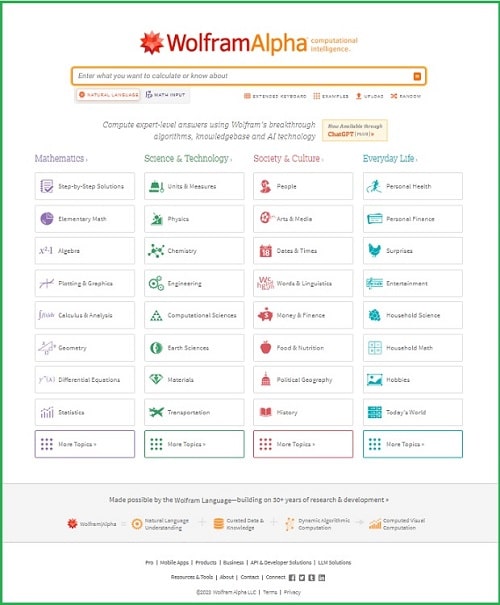This screenshot has width=500, height=605.
Task: Open the People tile
Action: tap(303, 186)
